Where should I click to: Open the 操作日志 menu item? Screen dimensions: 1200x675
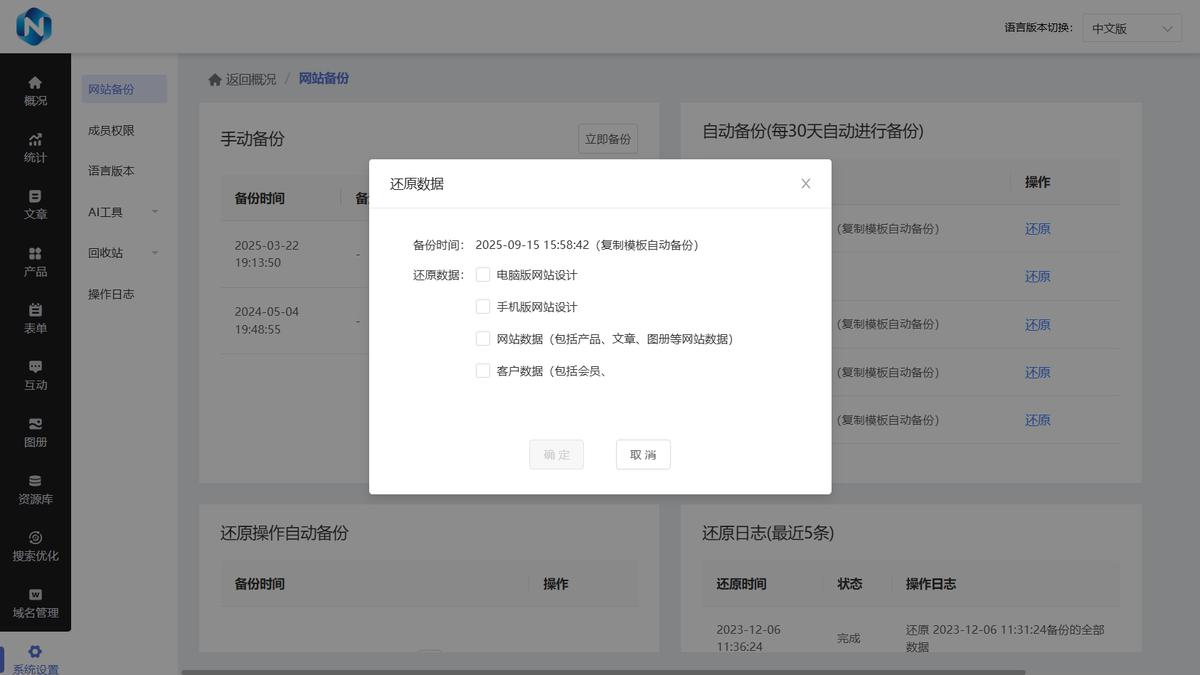pos(110,293)
